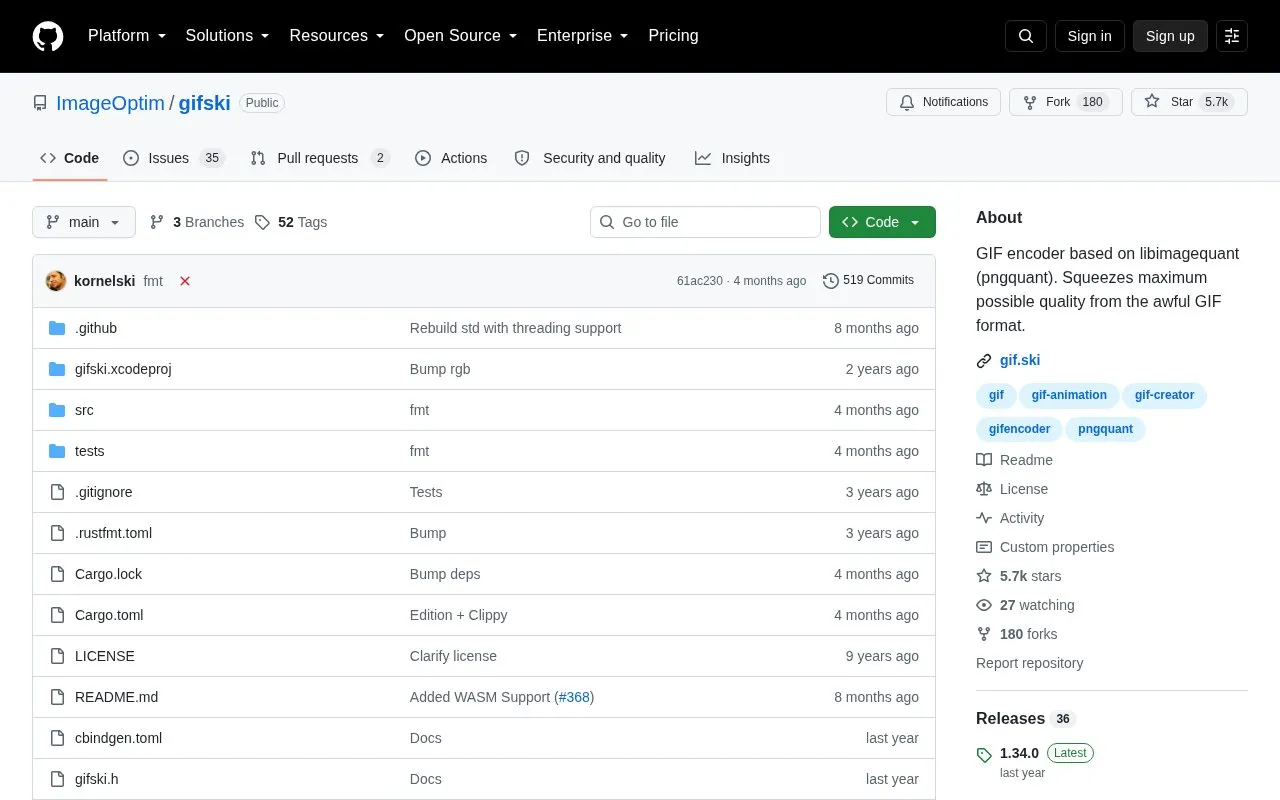Click the GitHub logo icon
This screenshot has height=800, width=1280.
coord(48,36)
